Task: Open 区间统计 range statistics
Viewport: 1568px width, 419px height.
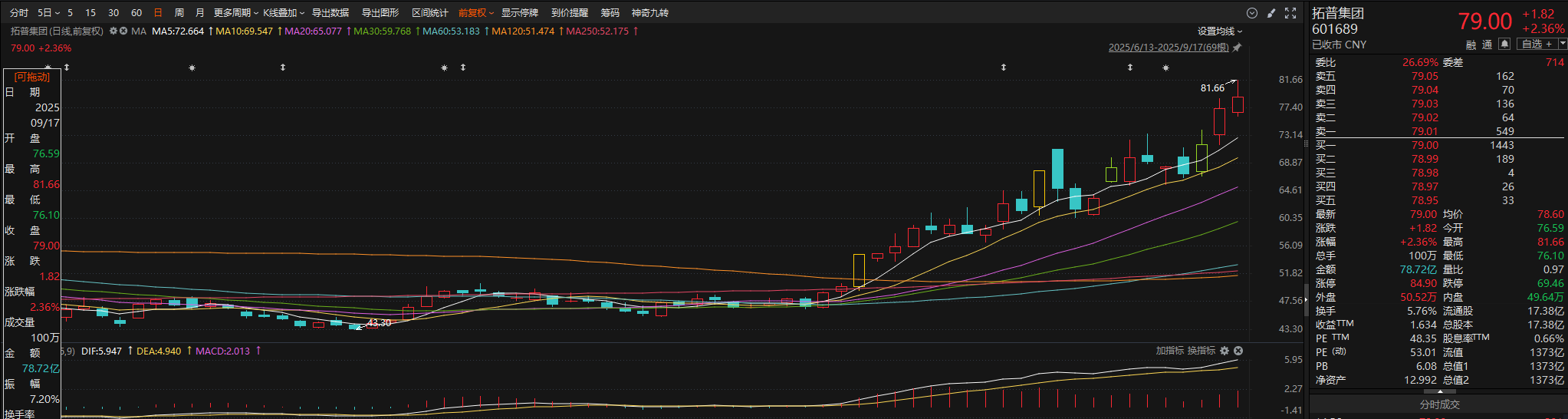Action: pos(430,13)
